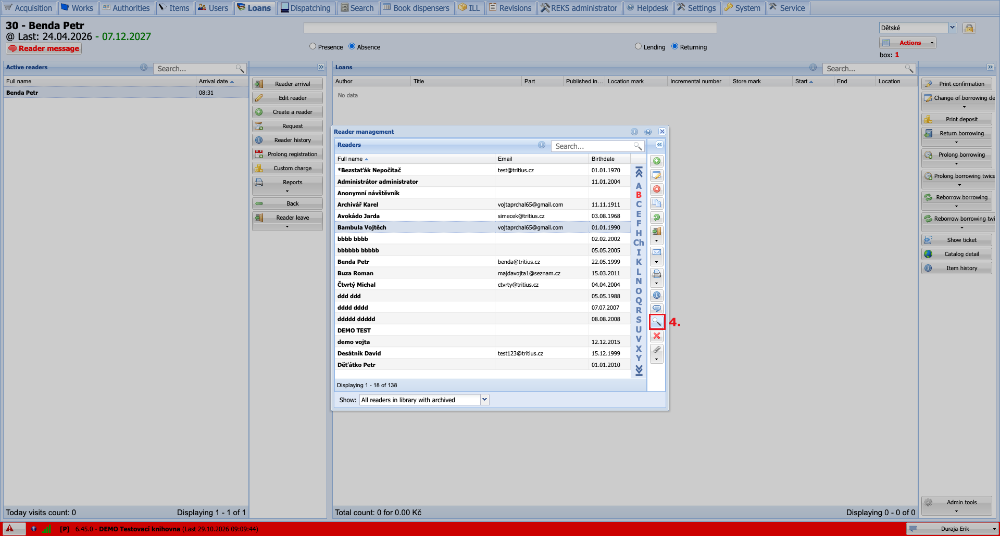Image resolution: width=1000 pixels, height=536 pixels.
Task: Click the pin icon in Reader management title bar
Action: point(648,131)
